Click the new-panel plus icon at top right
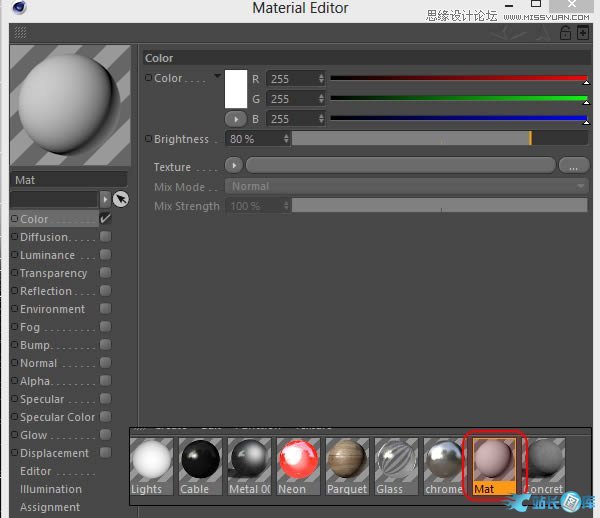The width and height of the screenshot is (600, 518). click(x=583, y=33)
